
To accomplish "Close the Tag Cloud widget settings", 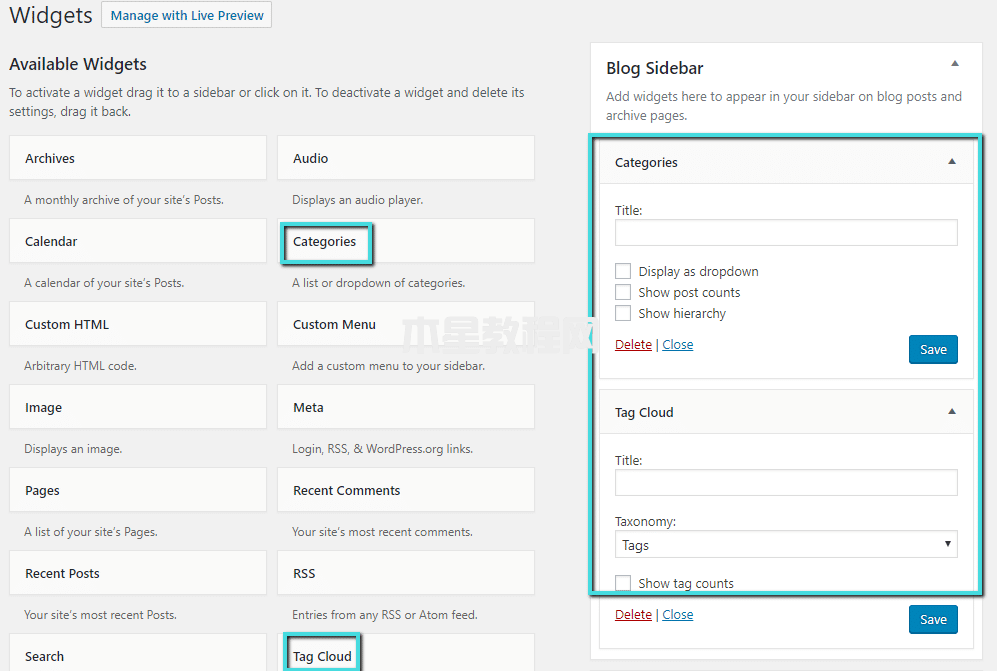I will (x=678, y=614).
